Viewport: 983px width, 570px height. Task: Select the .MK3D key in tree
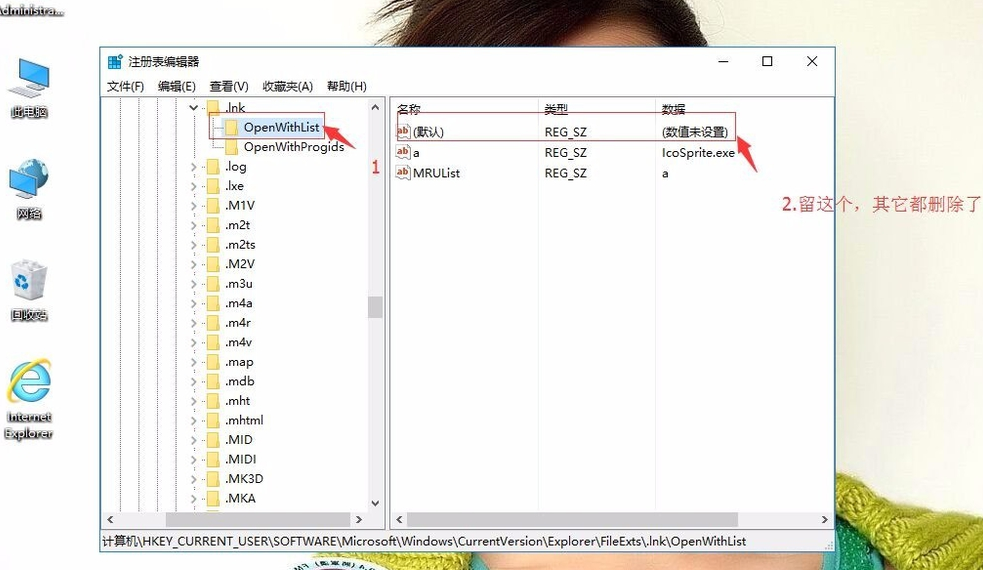(x=244, y=478)
